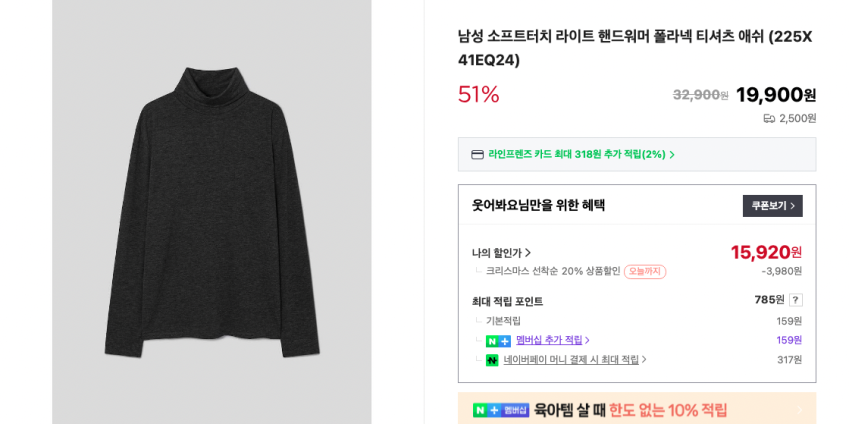Open the chevron after 네이버페이 머니 결제 적립
Viewport: 849px width, 424px height.
coord(644,360)
